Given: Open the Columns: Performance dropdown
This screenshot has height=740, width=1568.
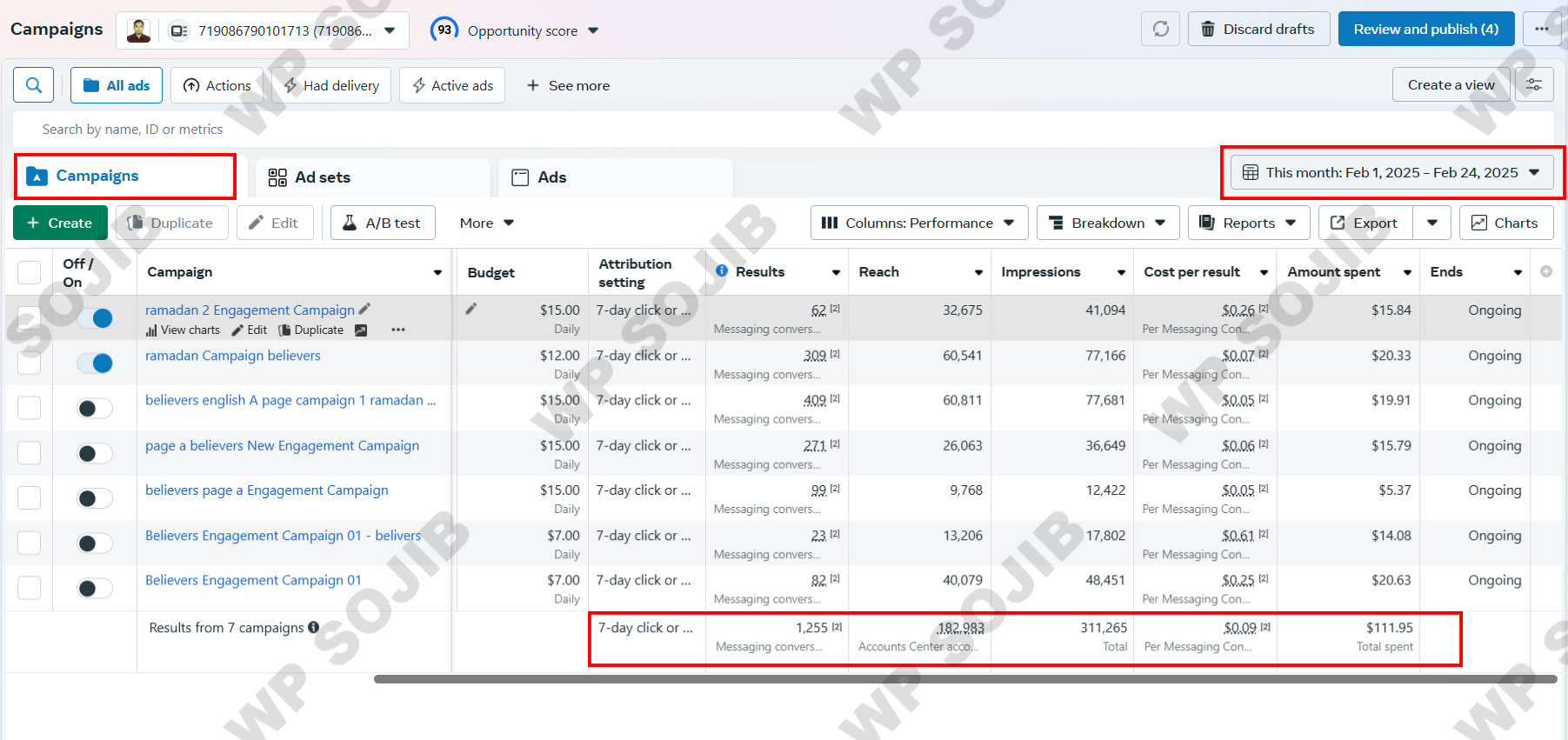Looking at the screenshot, I should pyautogui.click(x=919, y=223).
